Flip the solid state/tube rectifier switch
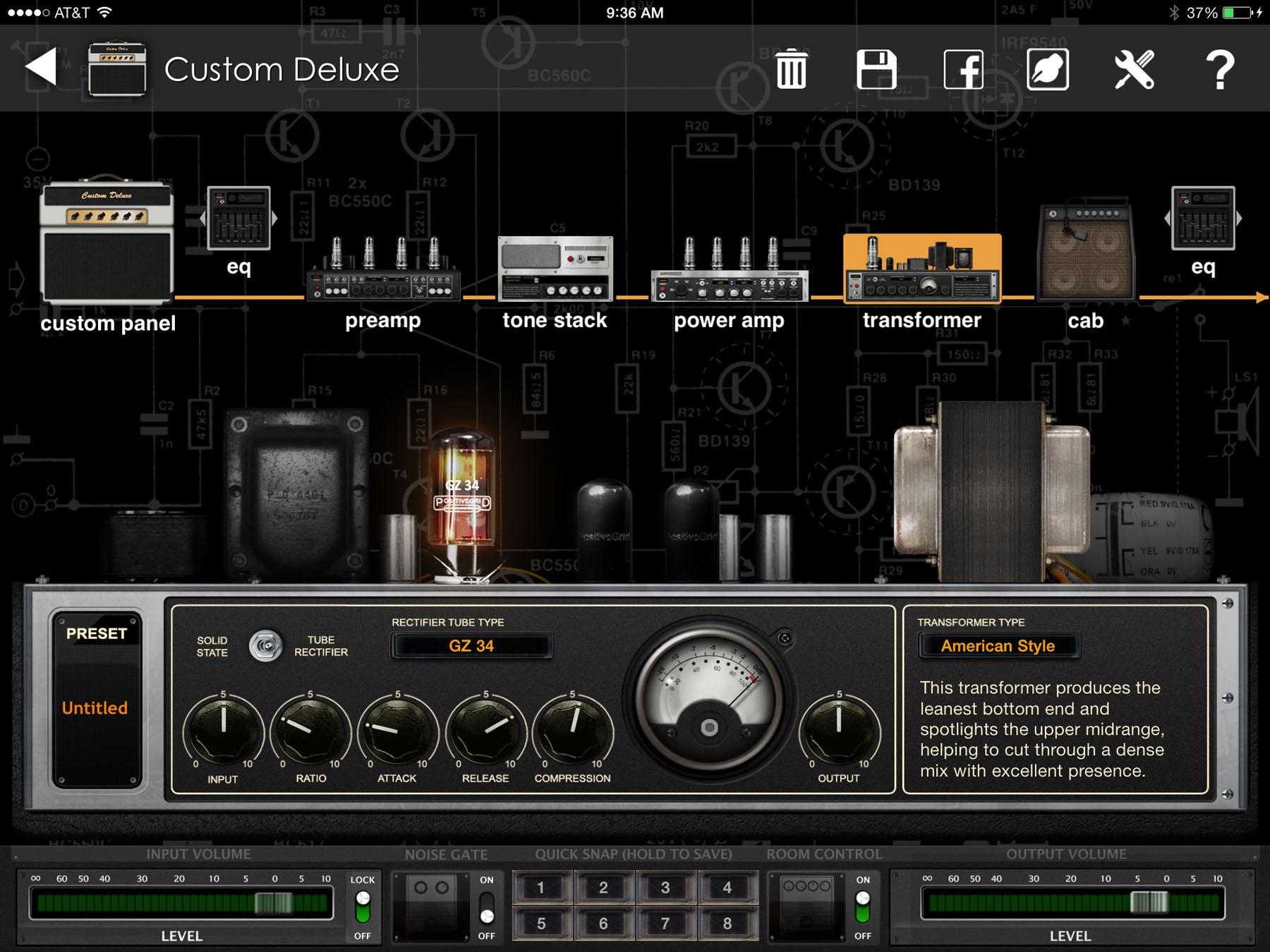This screenshot has height=952, width=1270. click(265, 646)
